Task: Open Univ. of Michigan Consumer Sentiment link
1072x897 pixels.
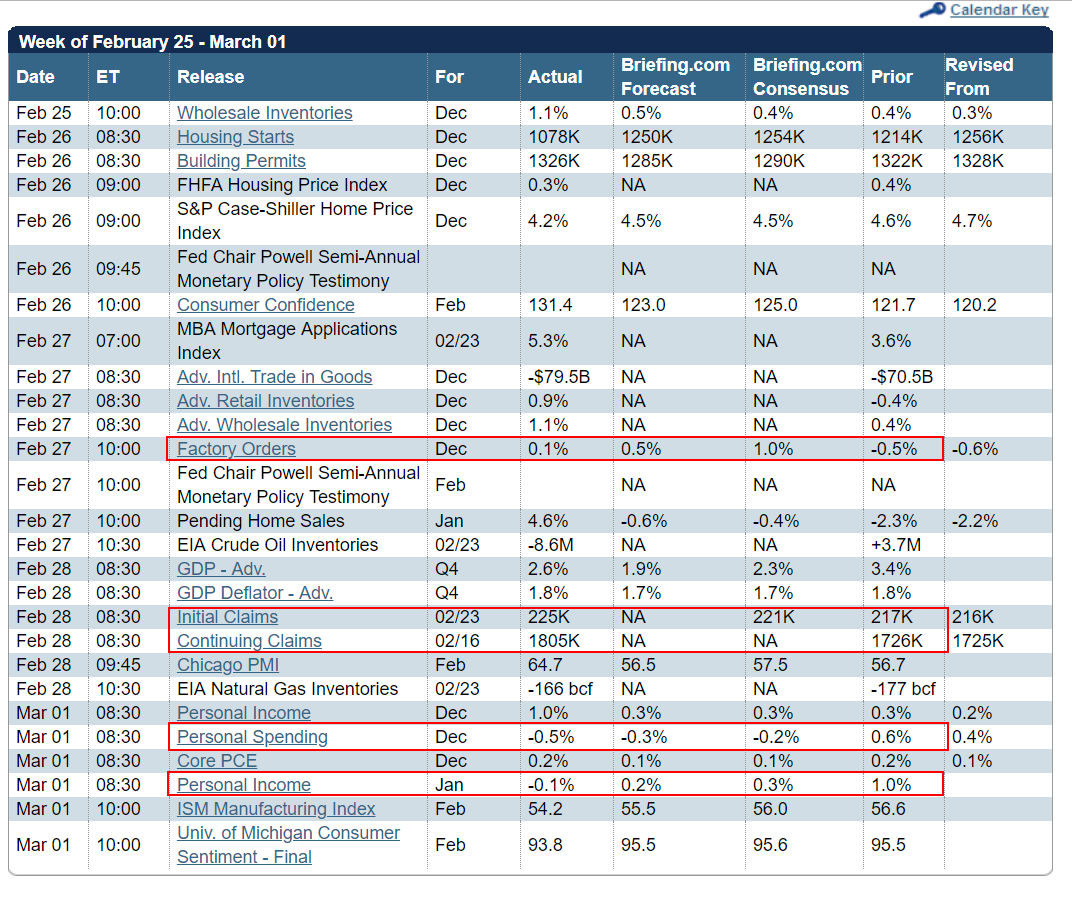Action: (x=288, y=845)
